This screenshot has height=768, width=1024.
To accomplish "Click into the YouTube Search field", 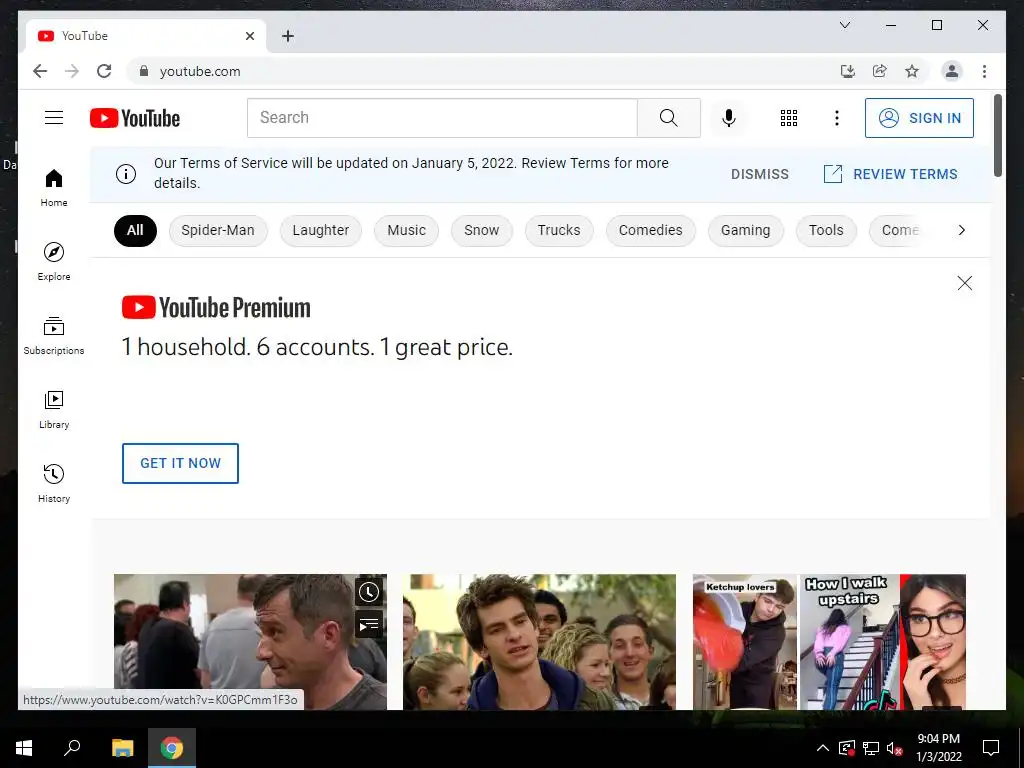I will (x=442, y=118).
